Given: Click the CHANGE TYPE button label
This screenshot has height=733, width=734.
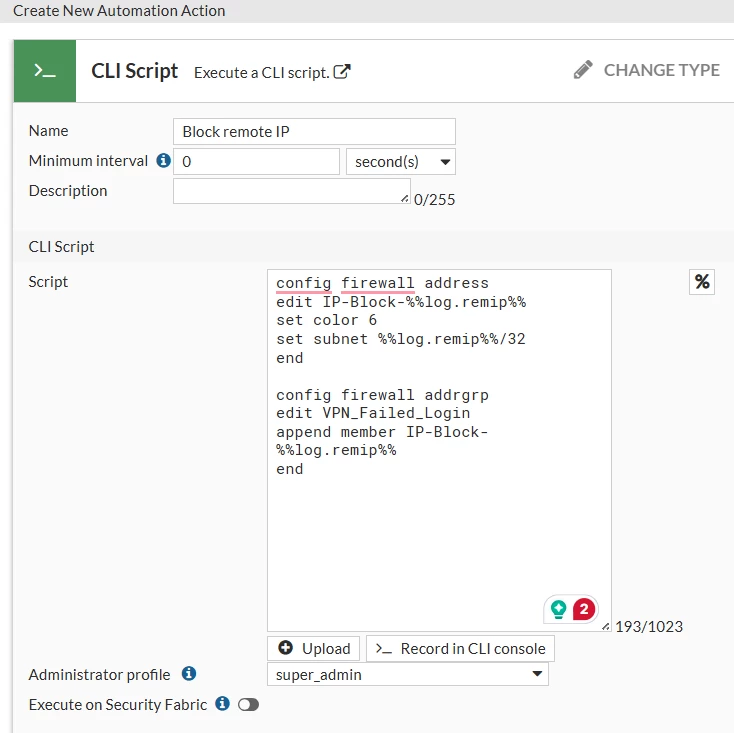Looking at the screenshot, I should tap(661, 70).
